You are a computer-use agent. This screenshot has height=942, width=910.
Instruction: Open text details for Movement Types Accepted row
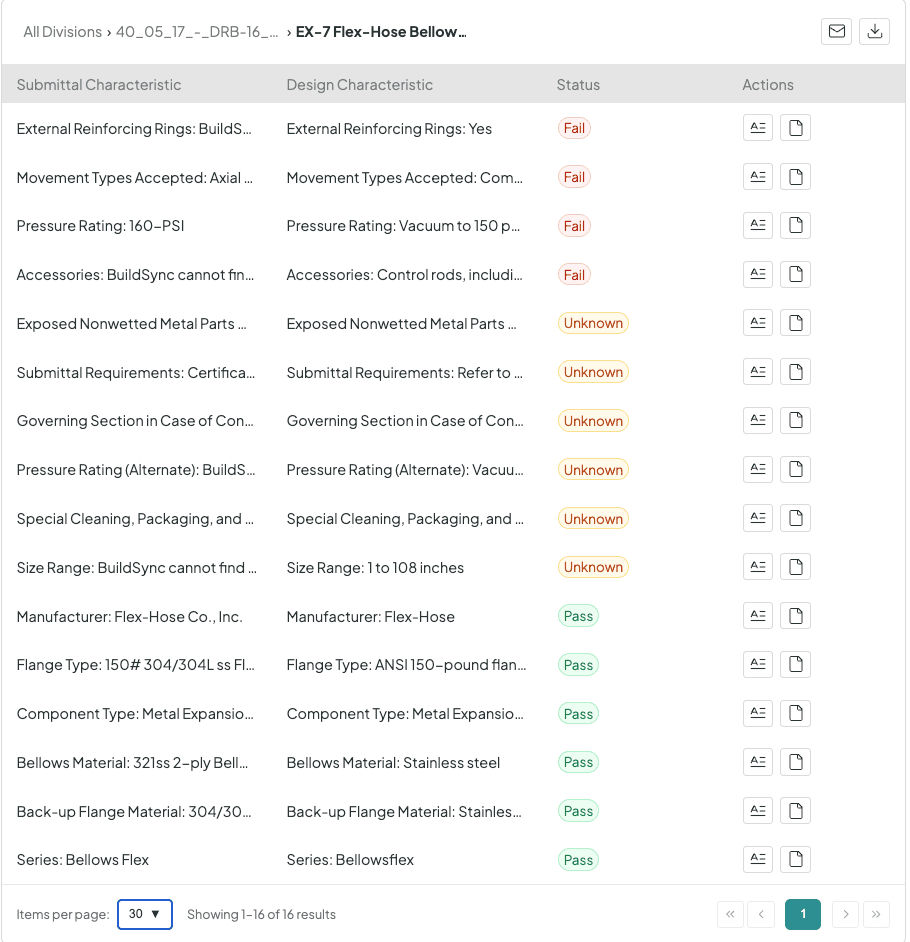758,177
